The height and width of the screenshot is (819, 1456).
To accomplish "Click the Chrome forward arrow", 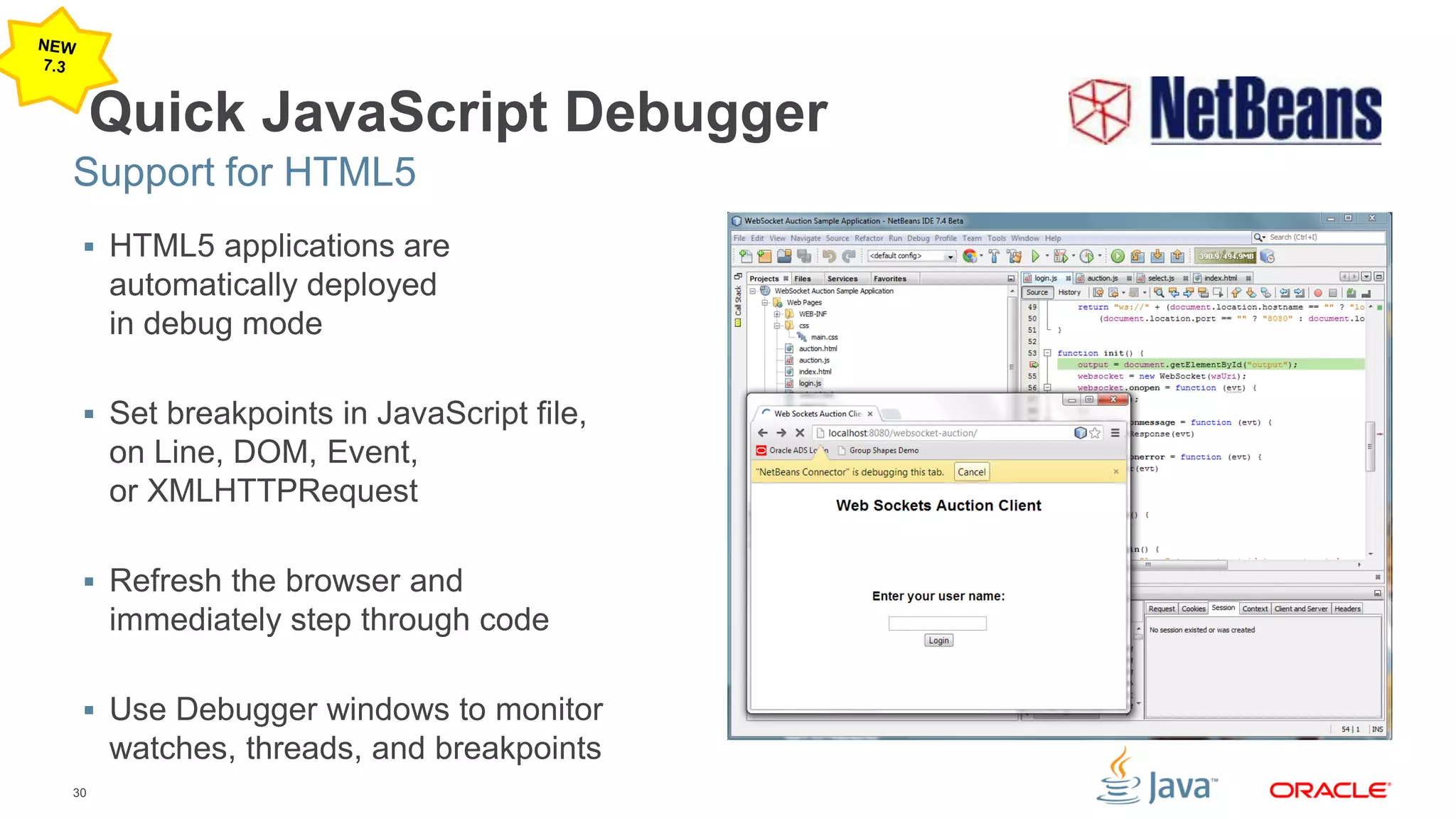I will tap(781, 433).
